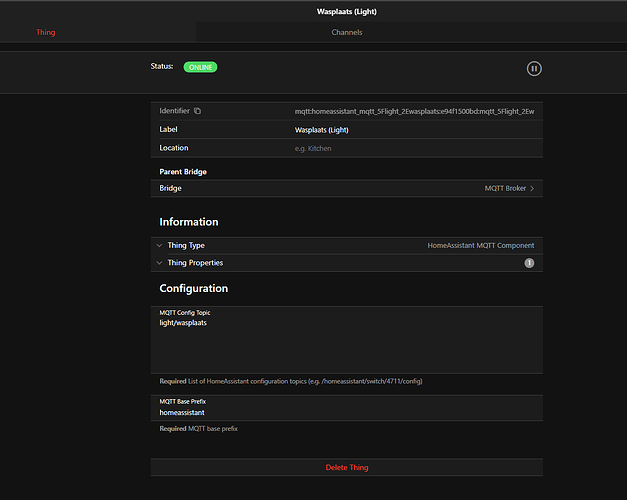This screenshot has height=500, width=627.
Task: Switch to the Channels tab
Action: tap(347, 32)
